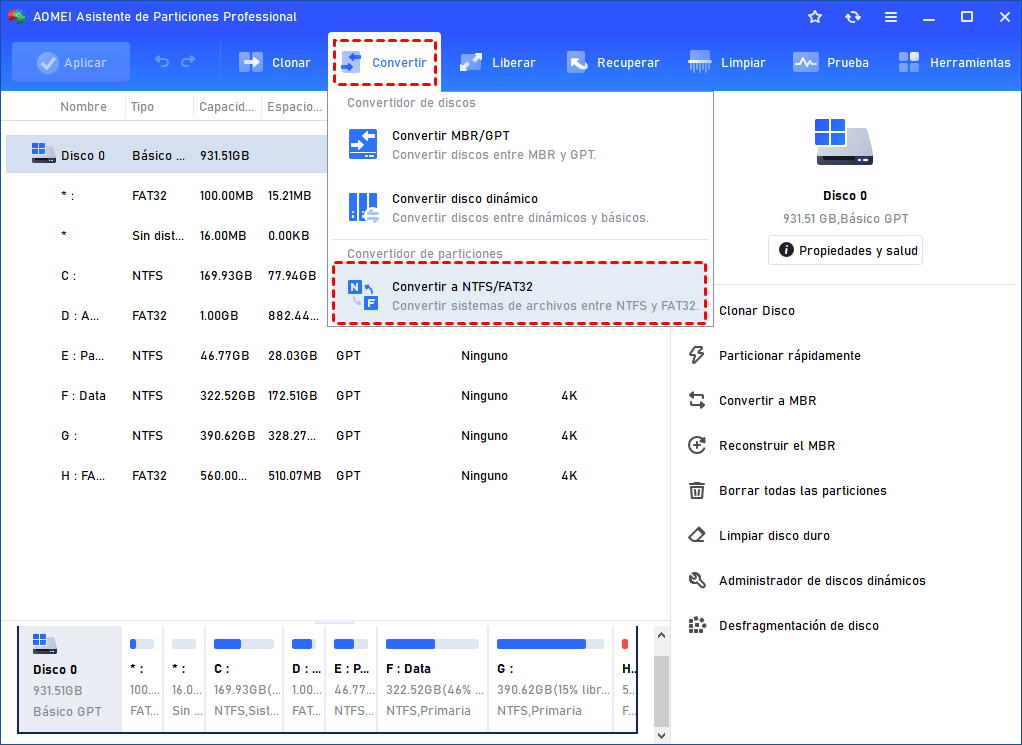Screen dimensions: 1022x745
Task: Click the Aplicar button
Action: (x=71, y=63)
